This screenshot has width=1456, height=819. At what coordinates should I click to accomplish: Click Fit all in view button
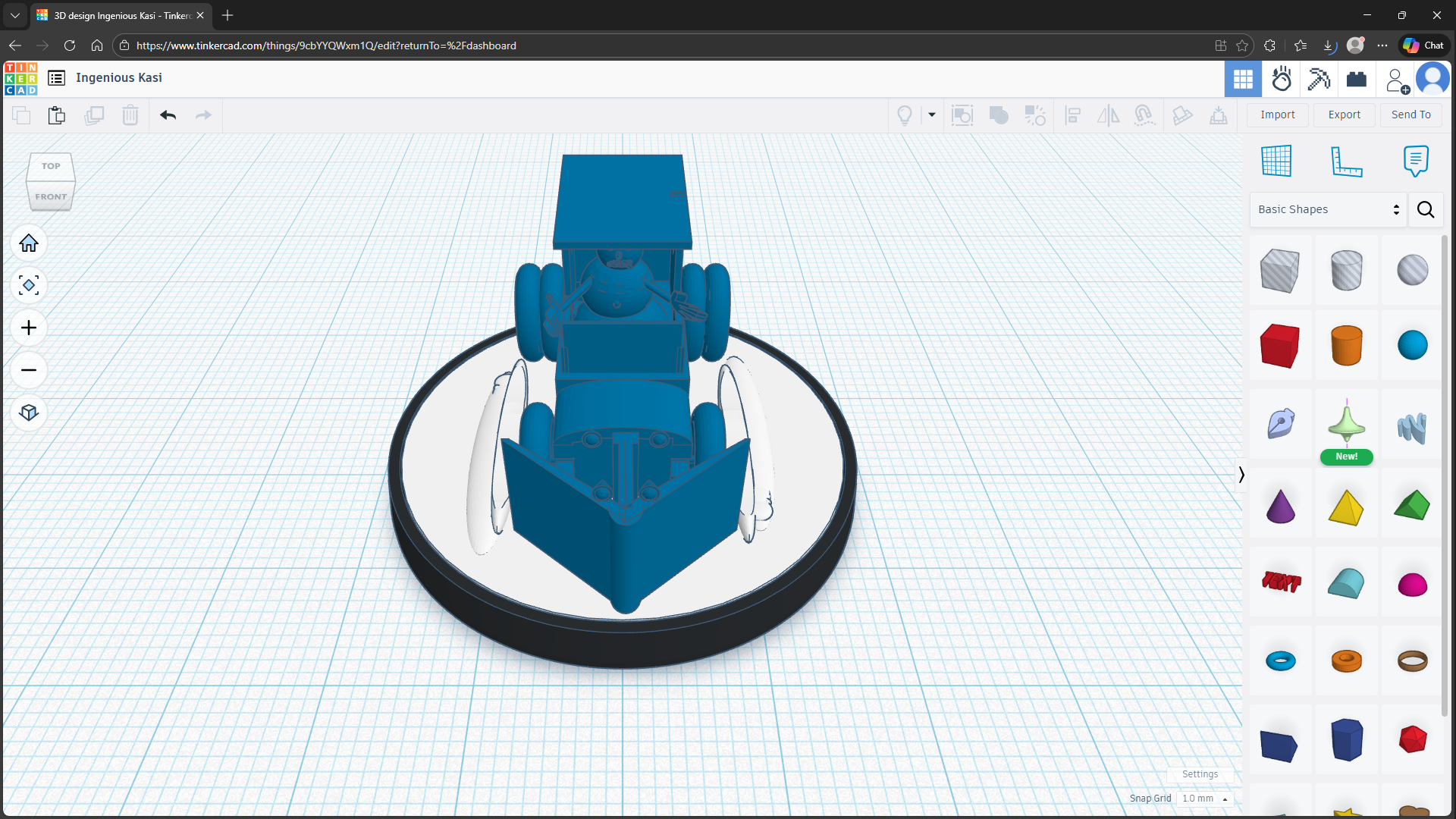coord(29,286)
